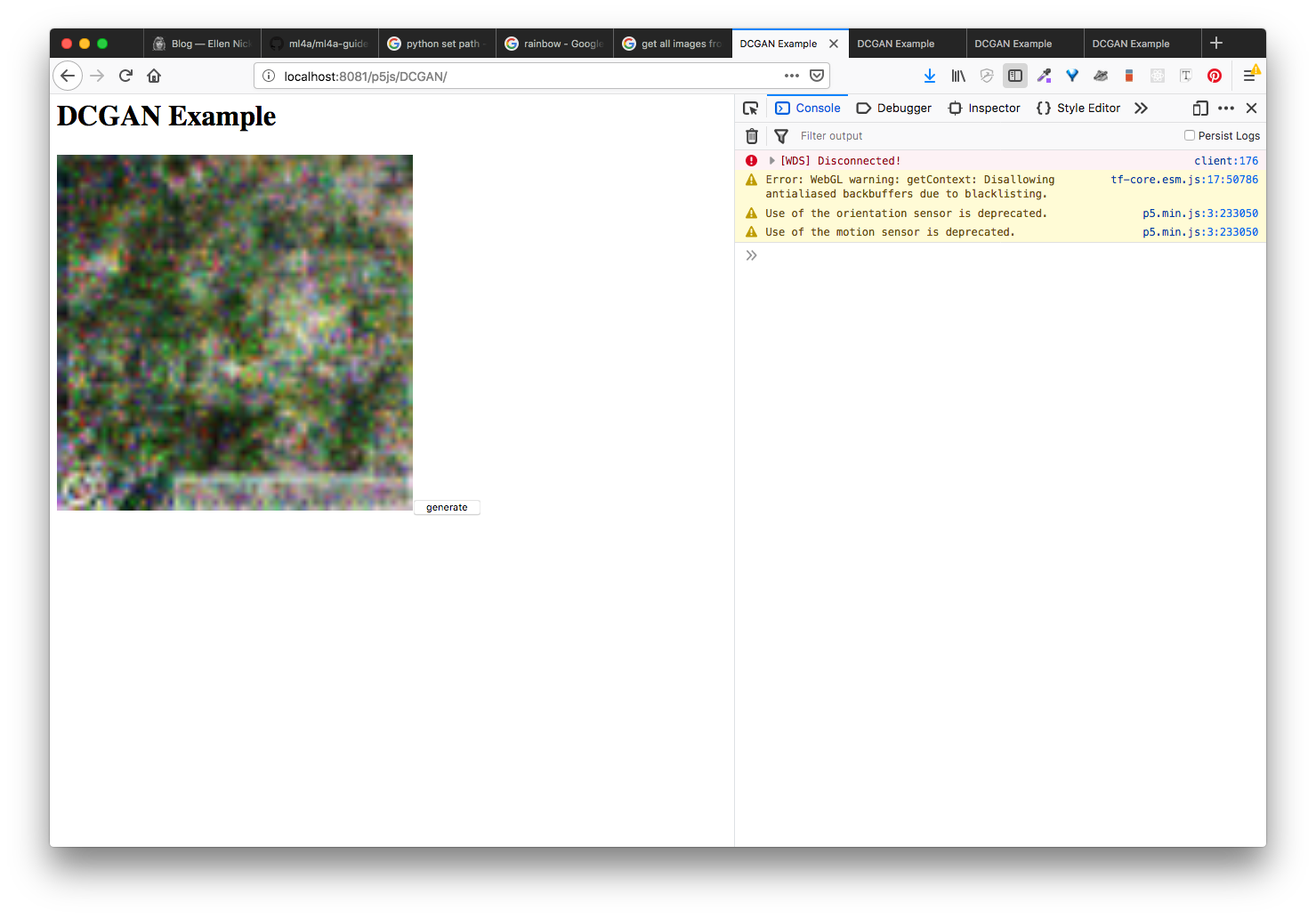Image resolution: width=1316 pixels, height=918 pixels.
Task: Open the page actions ellipsis in address bar
Action: (x=791, y=76)
